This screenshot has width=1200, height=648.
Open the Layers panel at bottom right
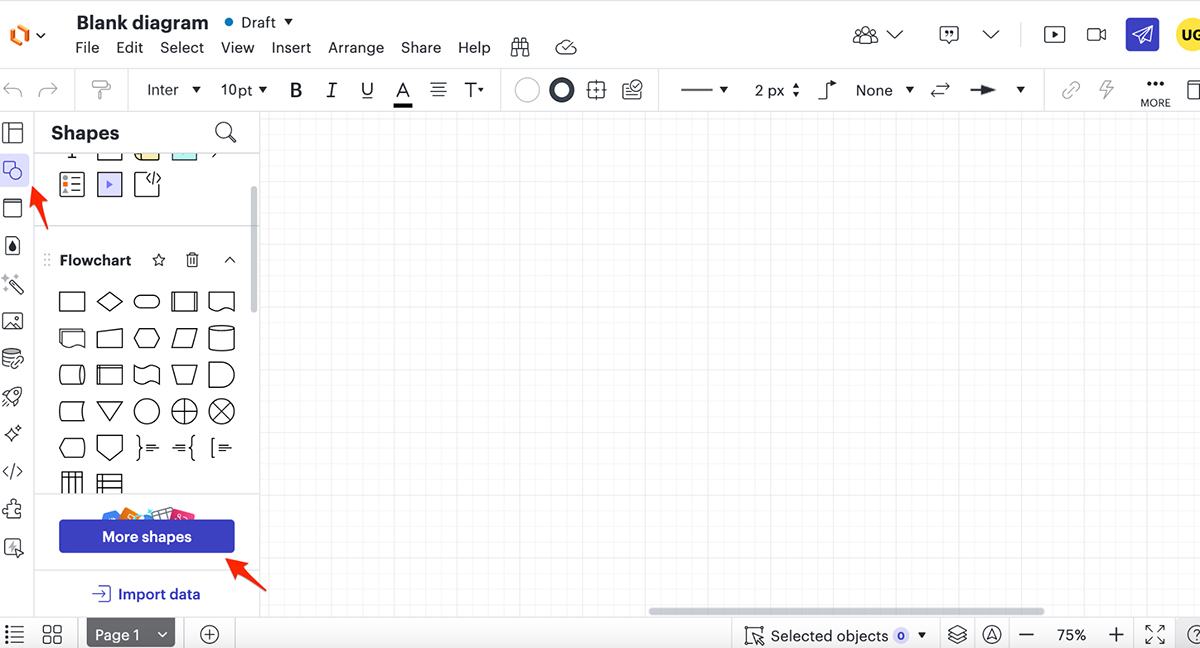(957, 634)
